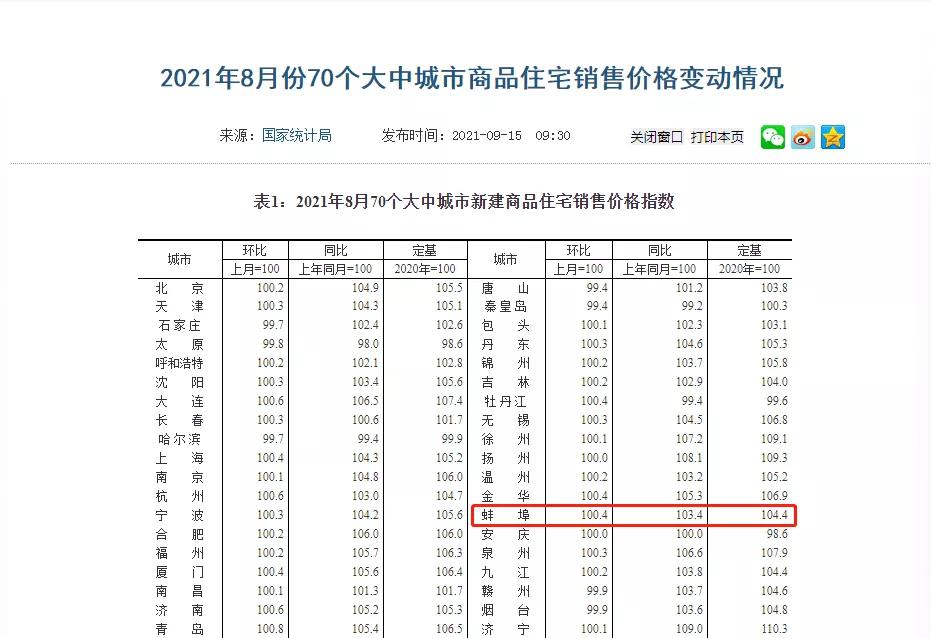Screen dimensions: 931x638
Task: Save article to QZone using star icon
Action: click(833, 137)
